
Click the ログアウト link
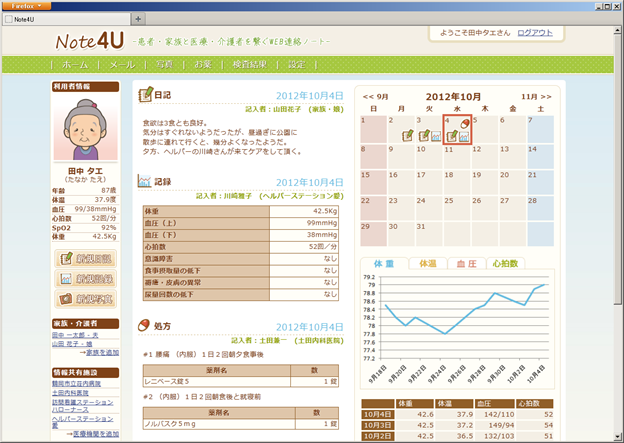[x=534, y=33]
